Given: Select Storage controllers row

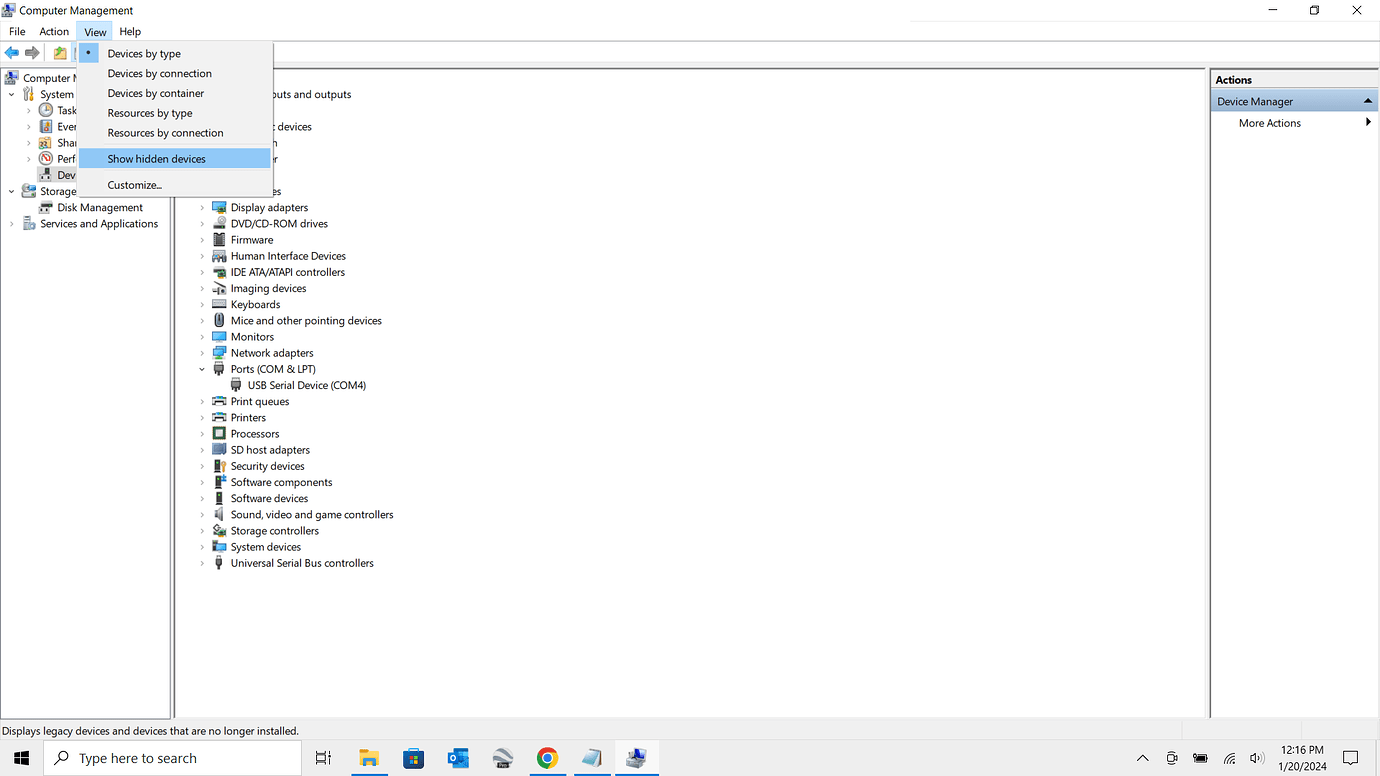Looking at the screenshot, I should tap(275, 531).
